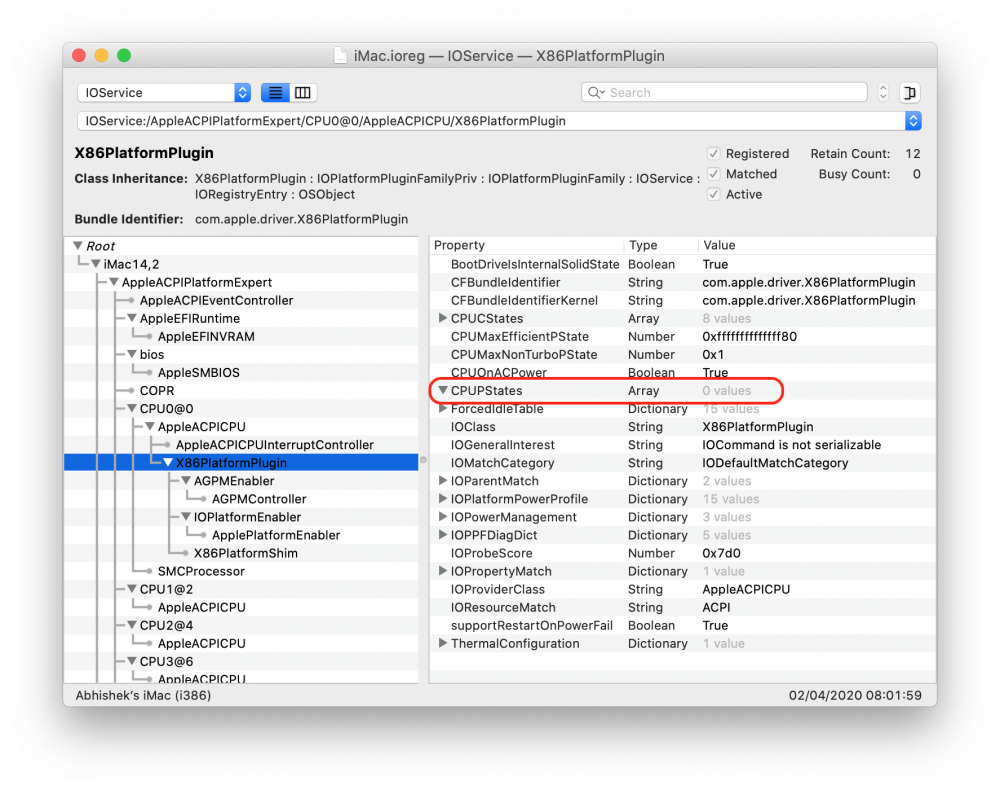Switch to list view mode
1000x790 pixels.
(x=276, y=92)
